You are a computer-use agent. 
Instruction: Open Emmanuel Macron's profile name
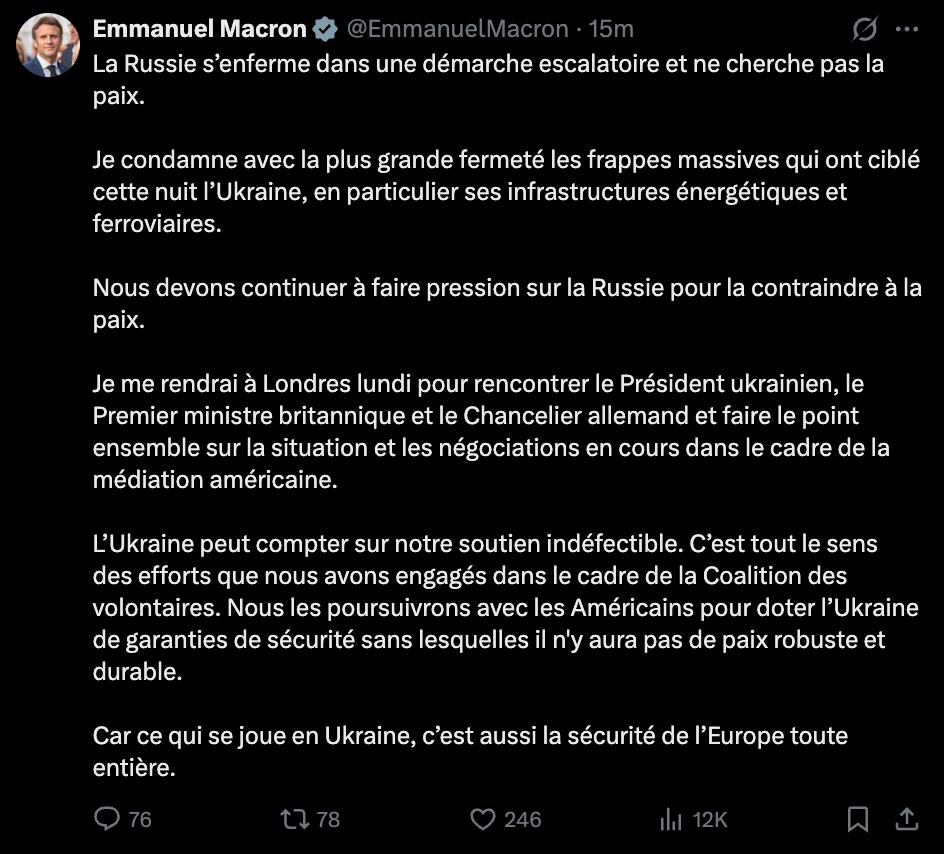click(198, 29)
